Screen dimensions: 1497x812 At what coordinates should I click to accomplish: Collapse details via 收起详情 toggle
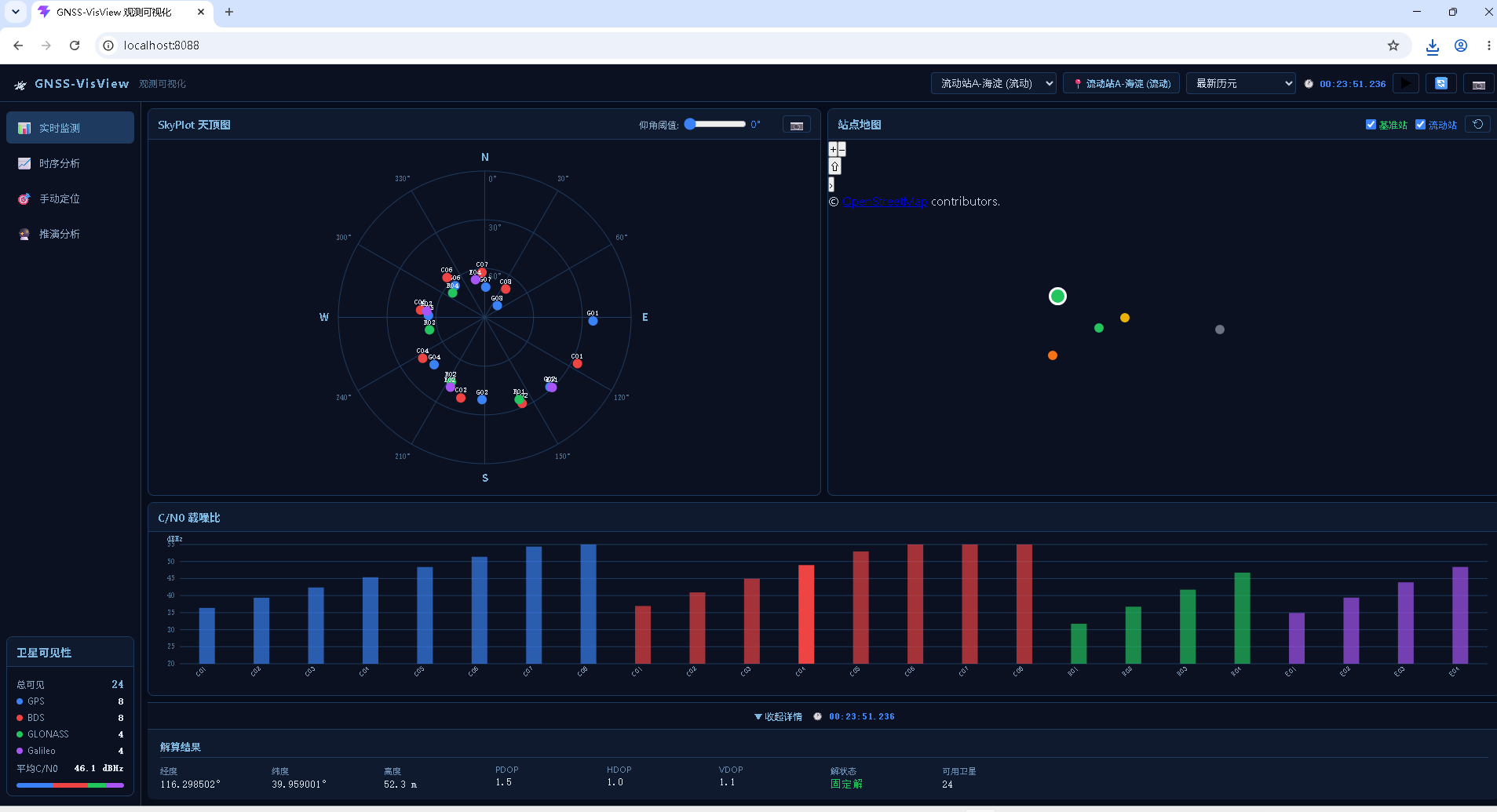pos(778,716)
